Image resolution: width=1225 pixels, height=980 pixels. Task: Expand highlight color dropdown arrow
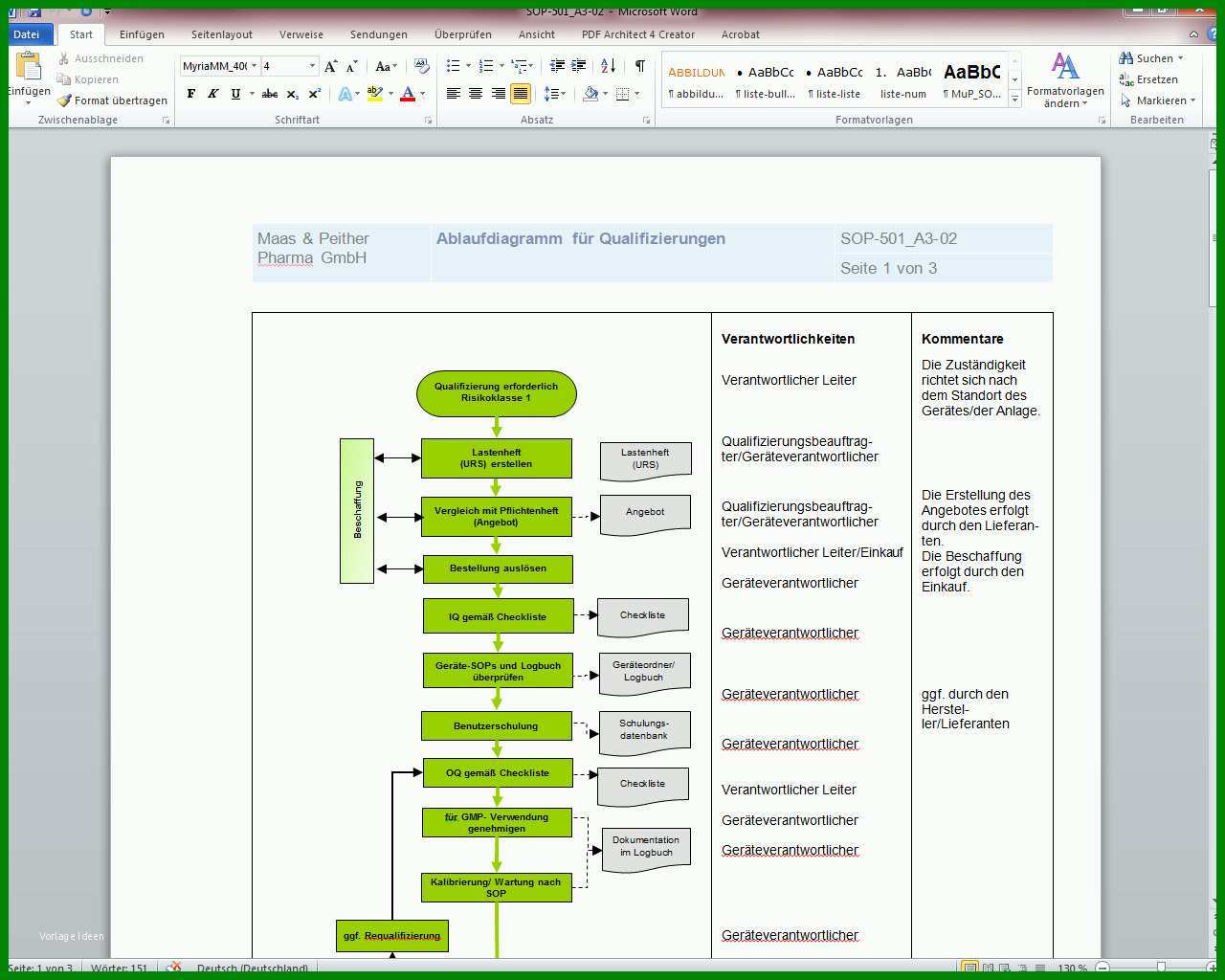[390, 94]
